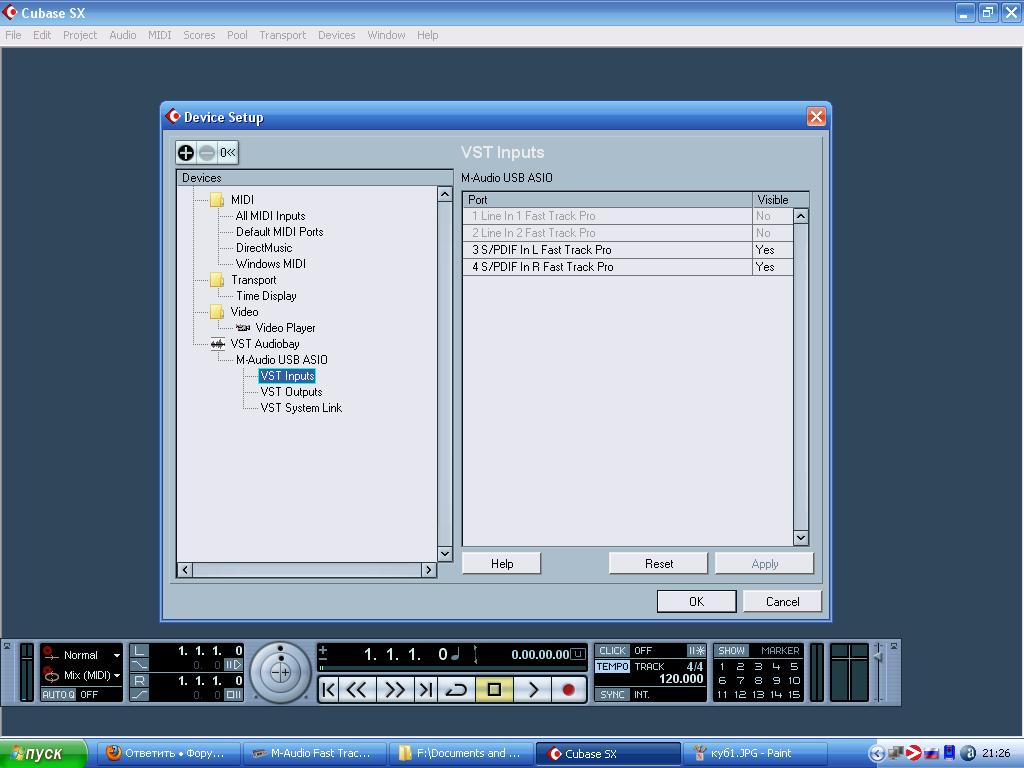Open the Transport menu
Viewport: 1024px width, 768px height.
tap(282, 35)
